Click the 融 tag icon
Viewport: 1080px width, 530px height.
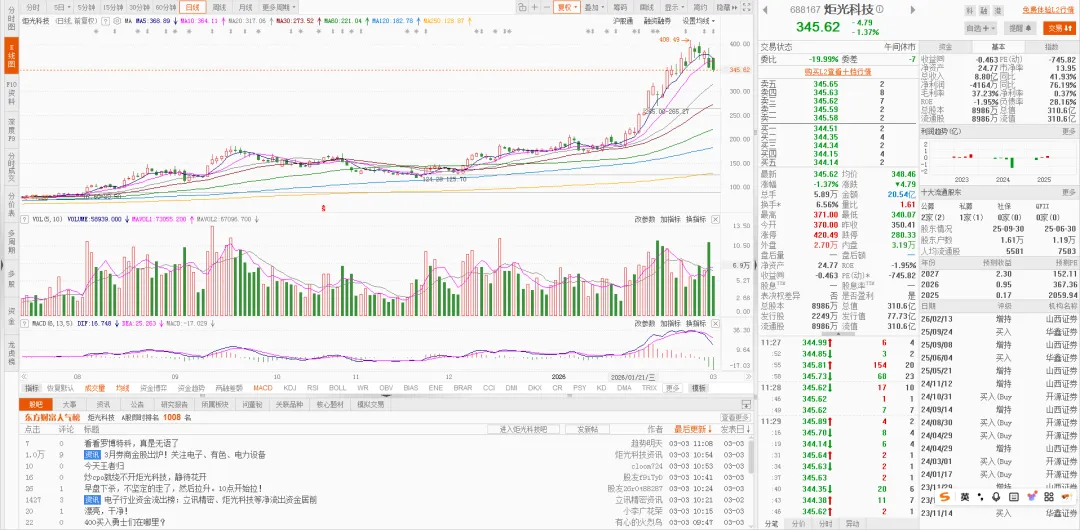[x=984, y=10]
